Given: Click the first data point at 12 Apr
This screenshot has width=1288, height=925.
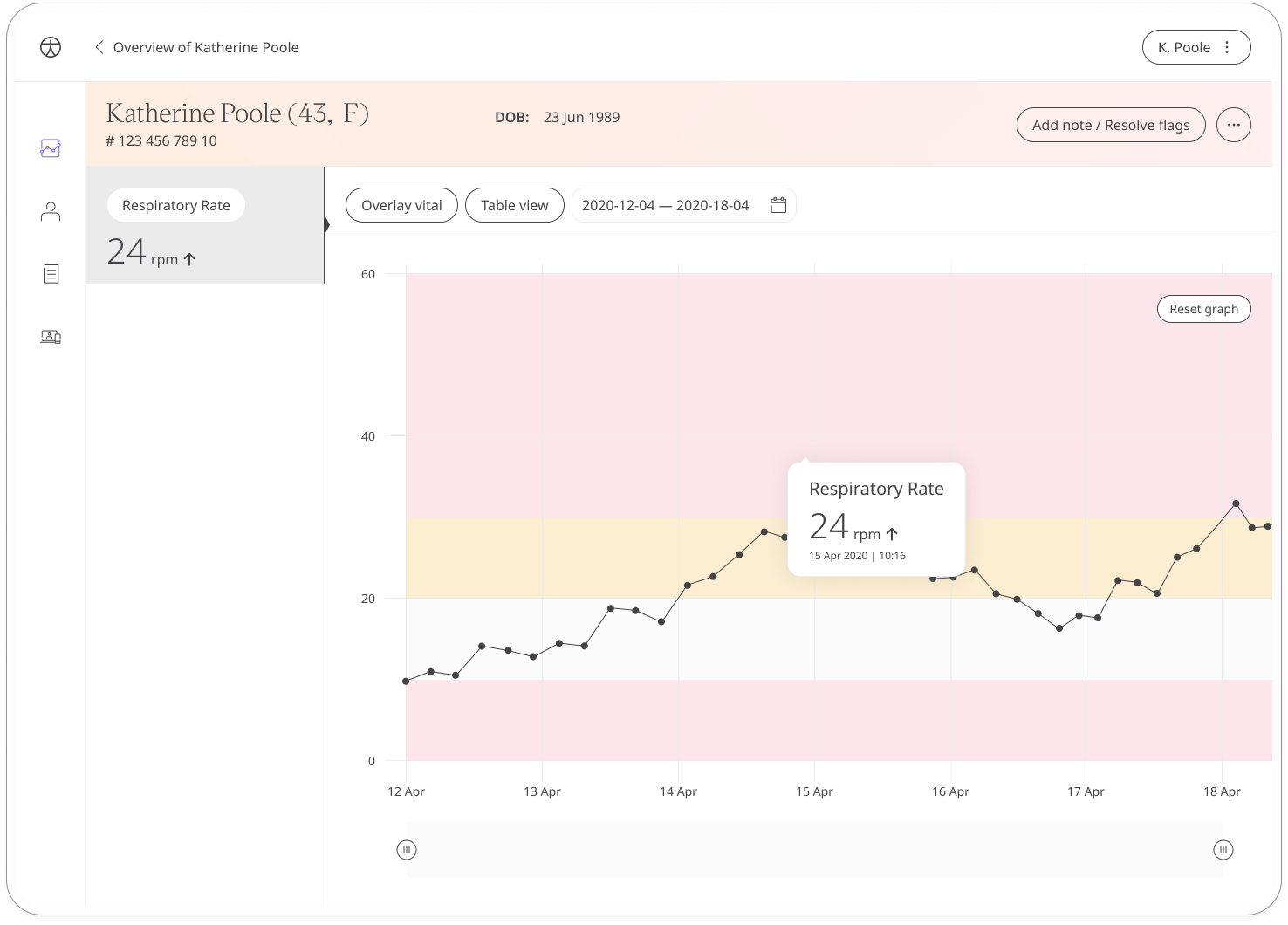Looking at the screenshot, I should click(x=406, y=682).
